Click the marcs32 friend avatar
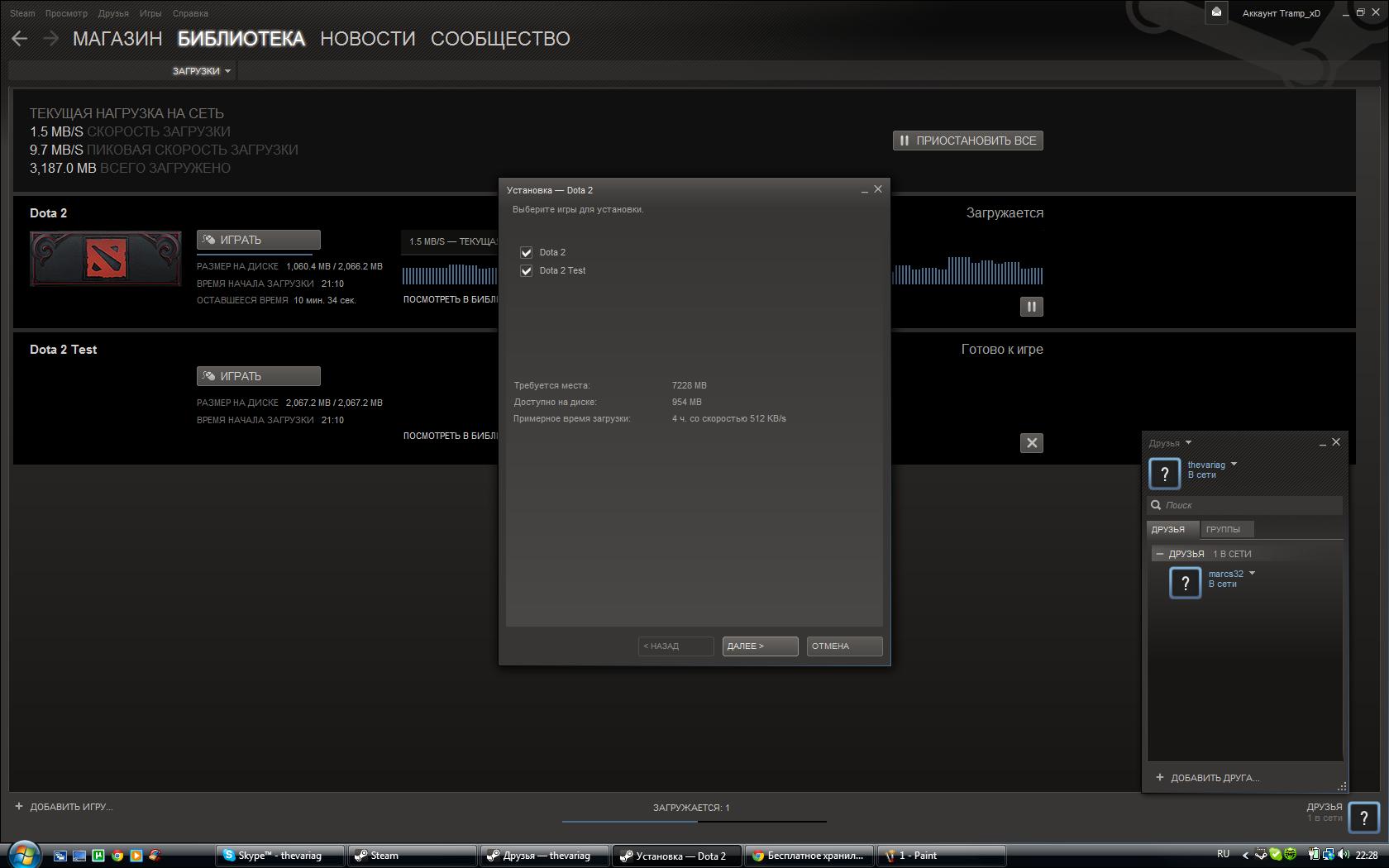 point(1185,583)
